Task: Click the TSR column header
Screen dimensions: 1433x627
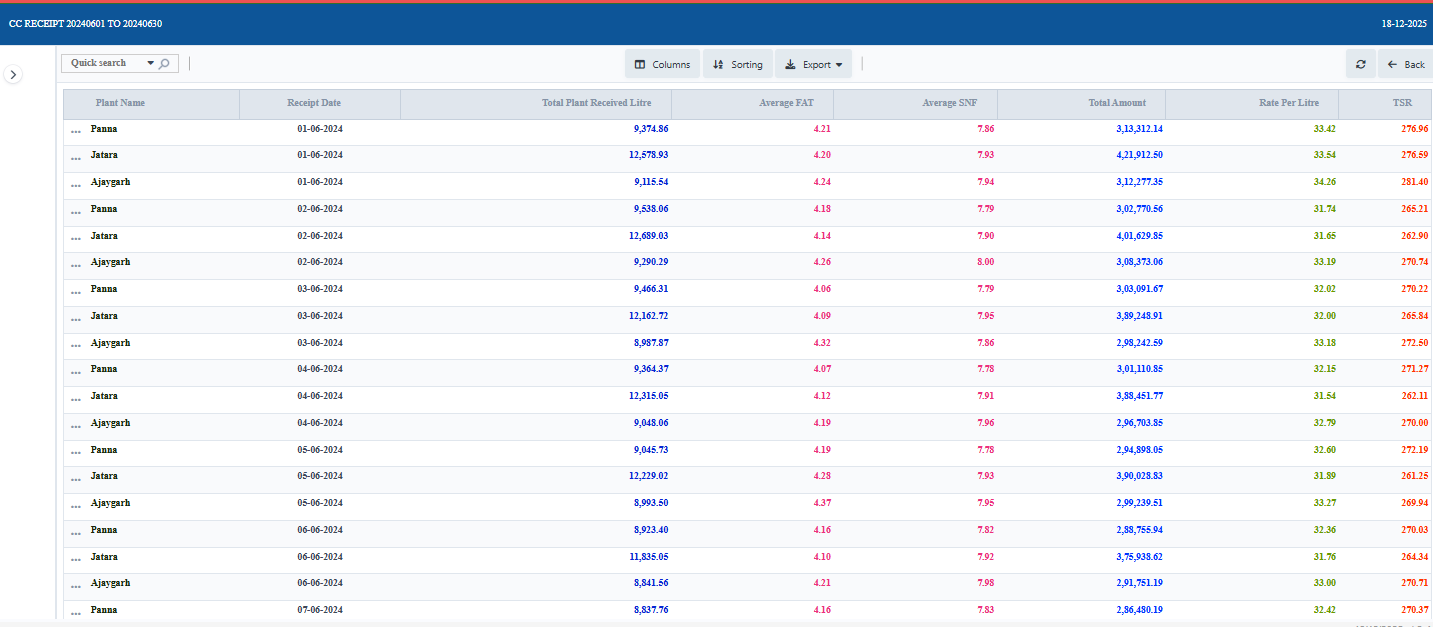Action: click(1402, 103)
